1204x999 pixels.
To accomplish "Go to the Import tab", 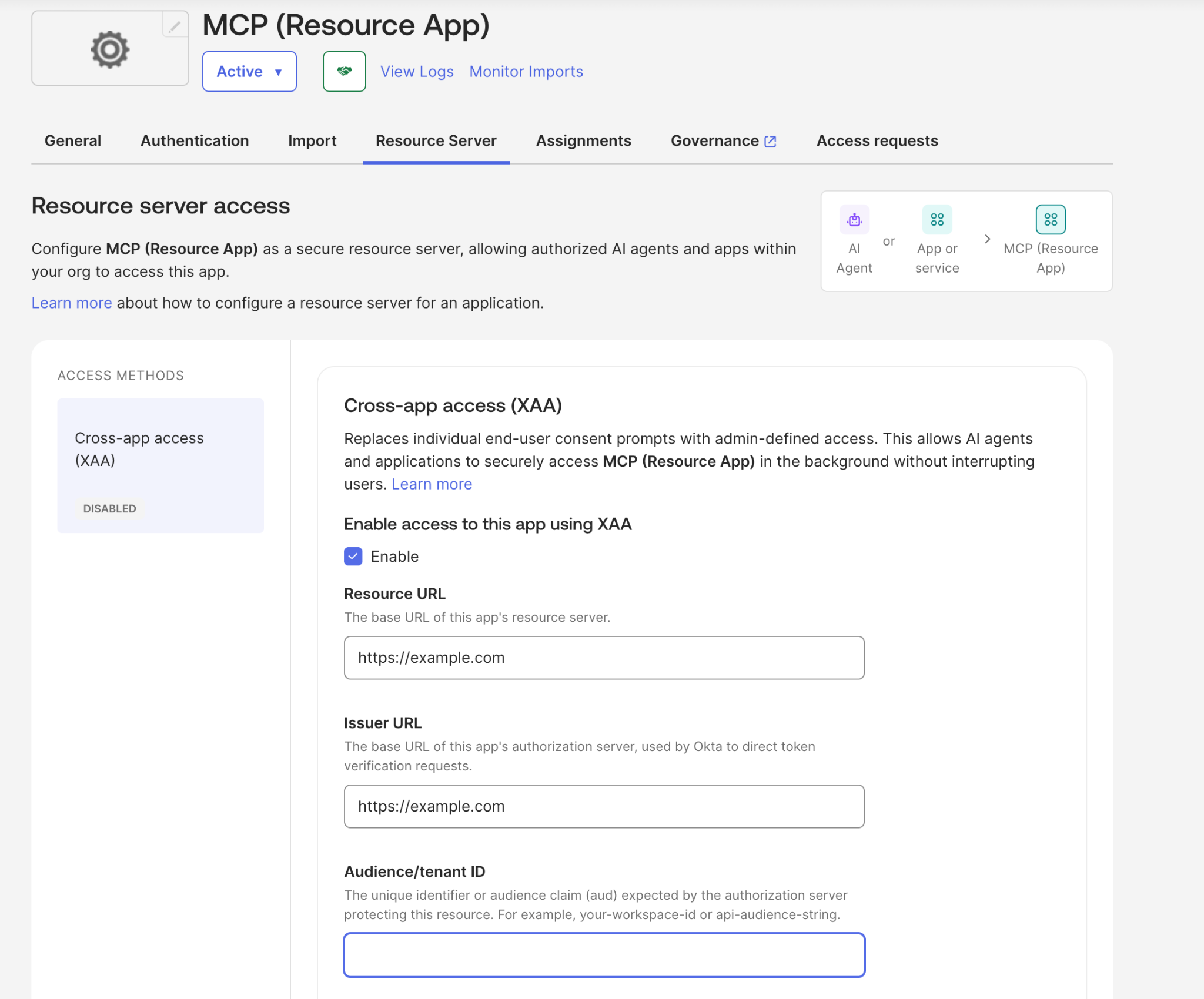I will (x=312, y=141).
